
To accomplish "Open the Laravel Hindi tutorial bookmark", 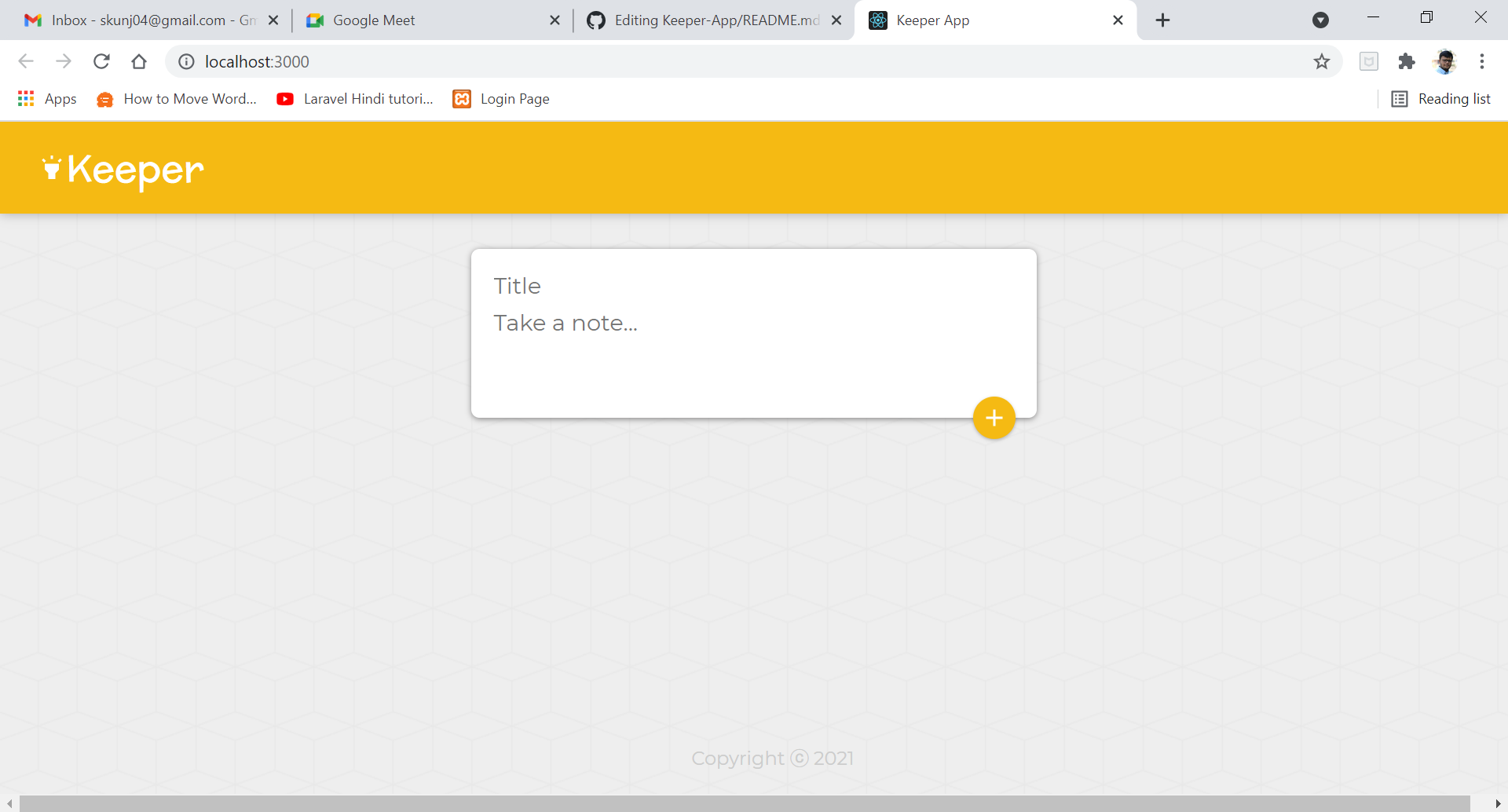I will coord(355,99).
